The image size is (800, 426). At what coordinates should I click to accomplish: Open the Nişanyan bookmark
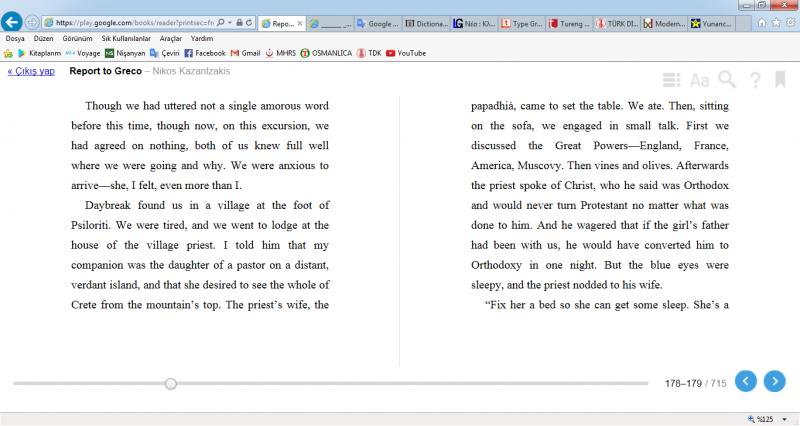point(125,53)
